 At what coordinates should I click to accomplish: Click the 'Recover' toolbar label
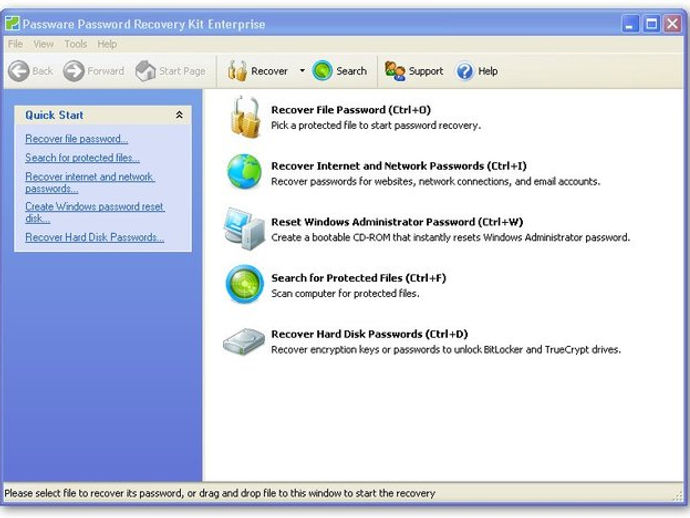(269, 71)
